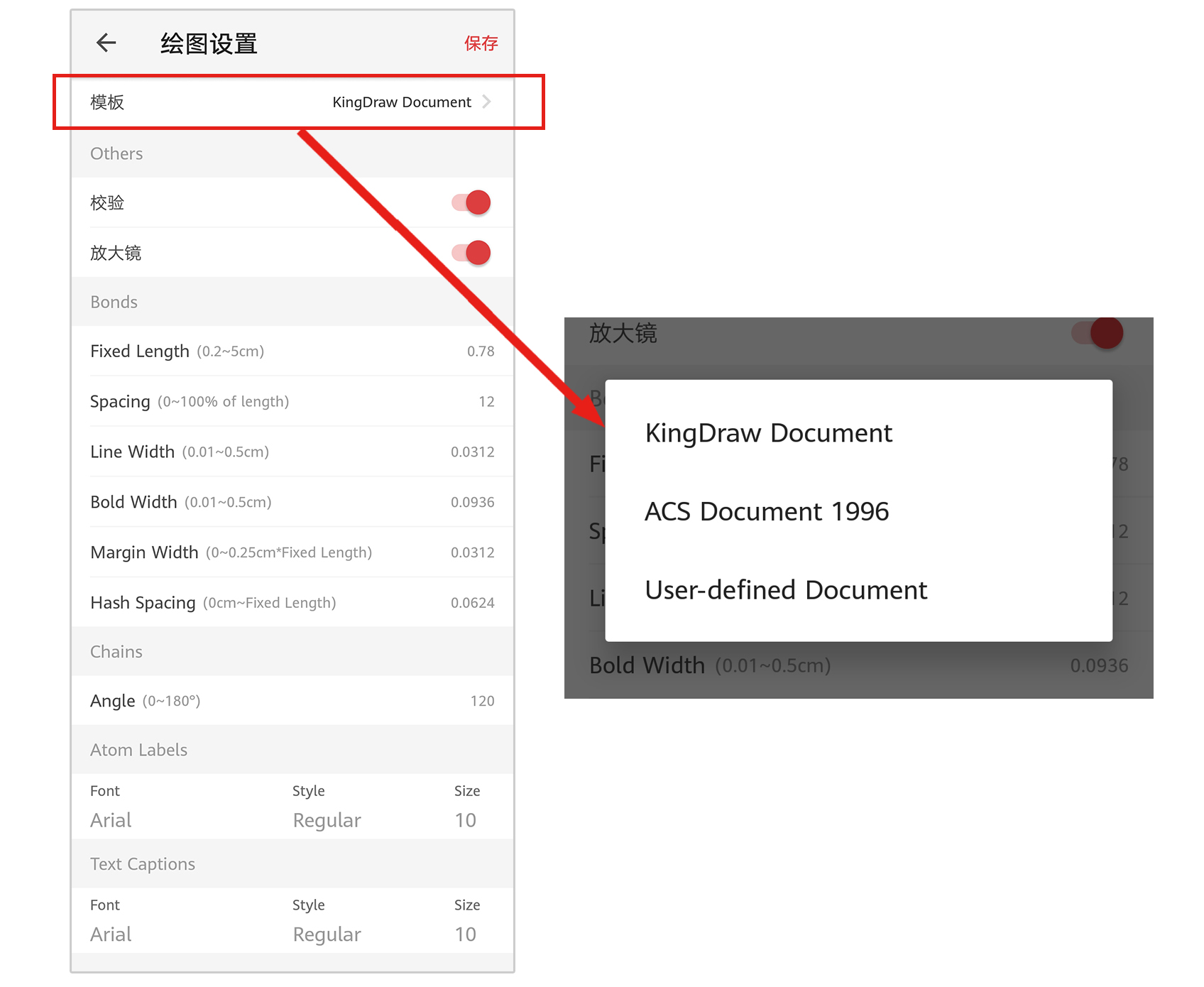Toggle the dimmed 放大镜 switch behind the popup
This screenshot has height=987, width=1204.
click(x=1097, y=332)
